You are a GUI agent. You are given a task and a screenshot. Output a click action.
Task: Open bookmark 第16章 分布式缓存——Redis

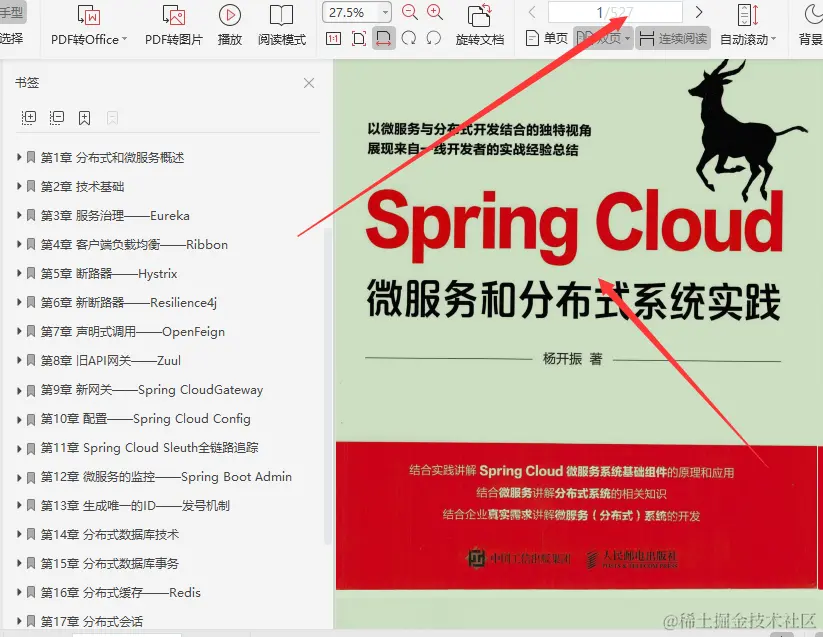pos(121,592)
